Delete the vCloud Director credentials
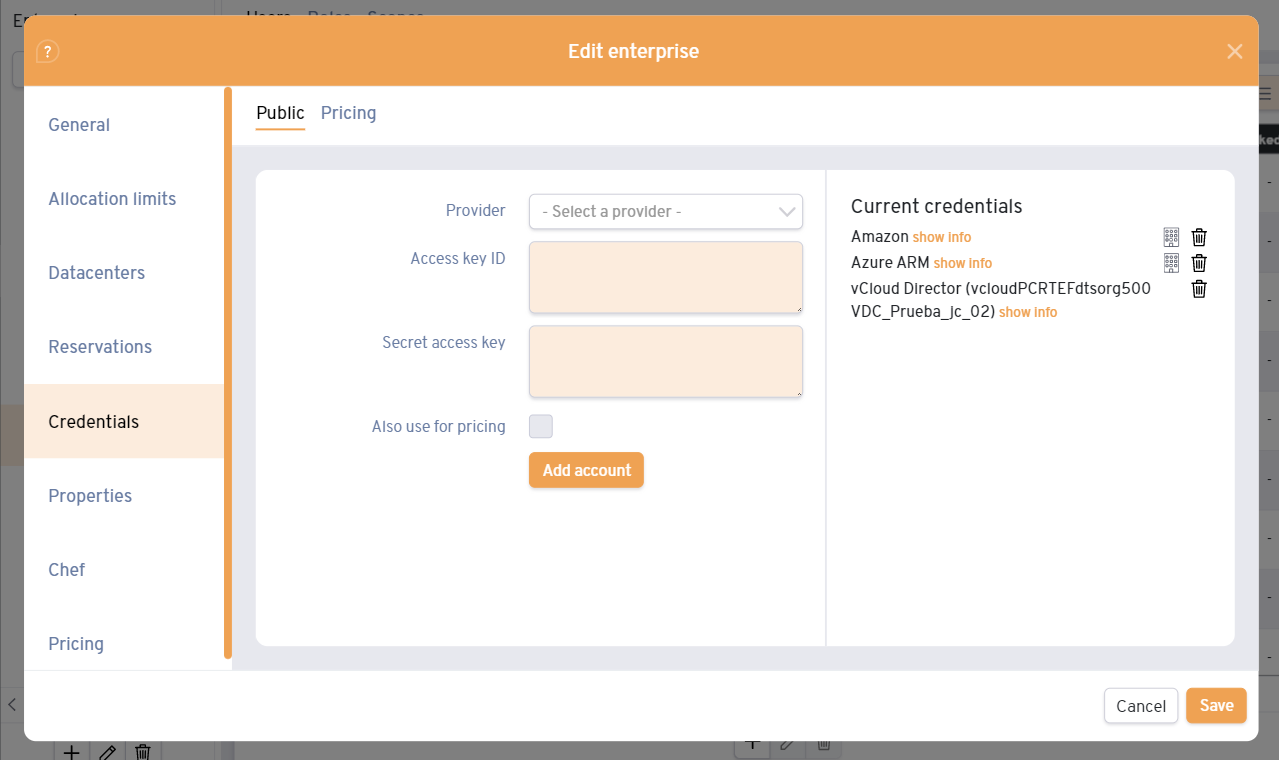This screenshot has width=1279, height=760. (1199, 289)
